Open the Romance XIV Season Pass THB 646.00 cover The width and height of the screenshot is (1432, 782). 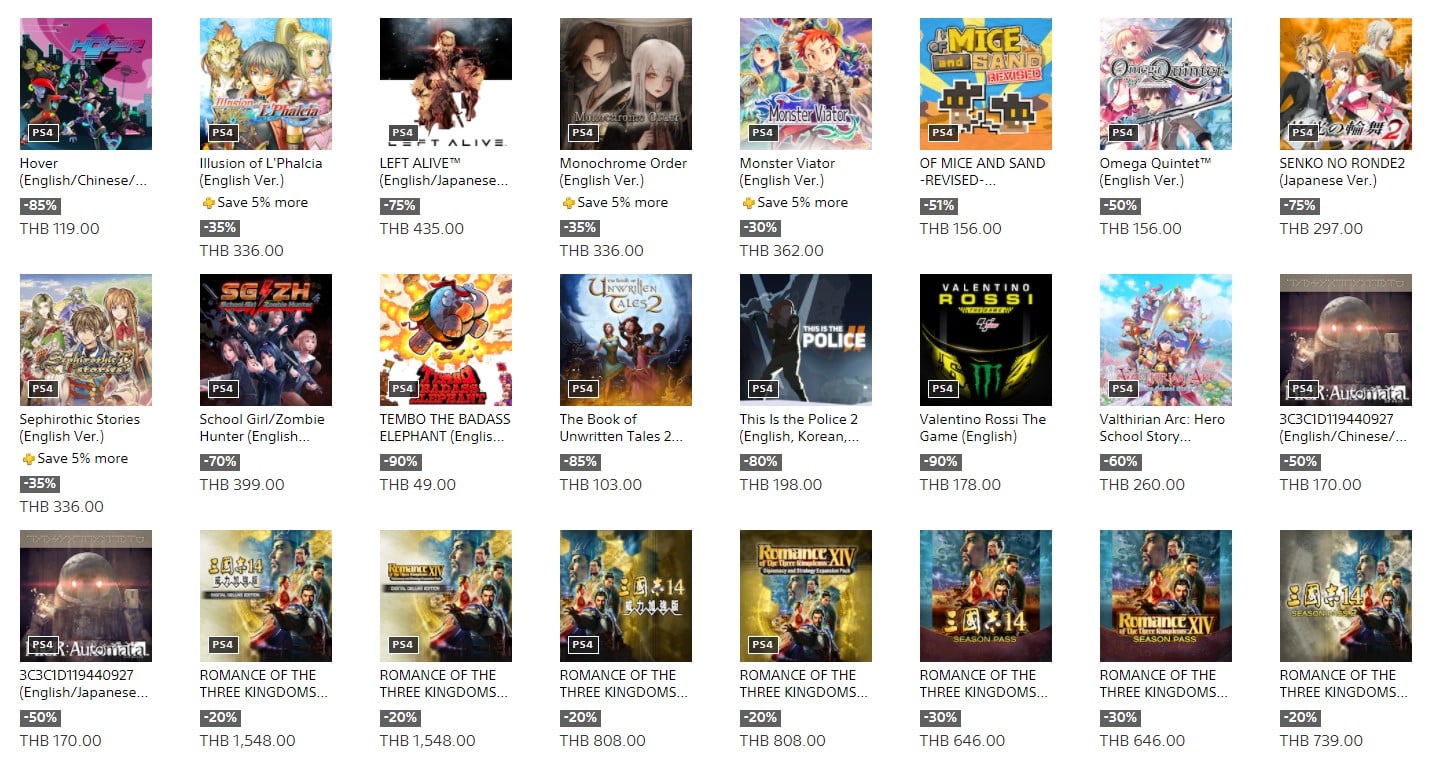click(x=1166, y=596)
